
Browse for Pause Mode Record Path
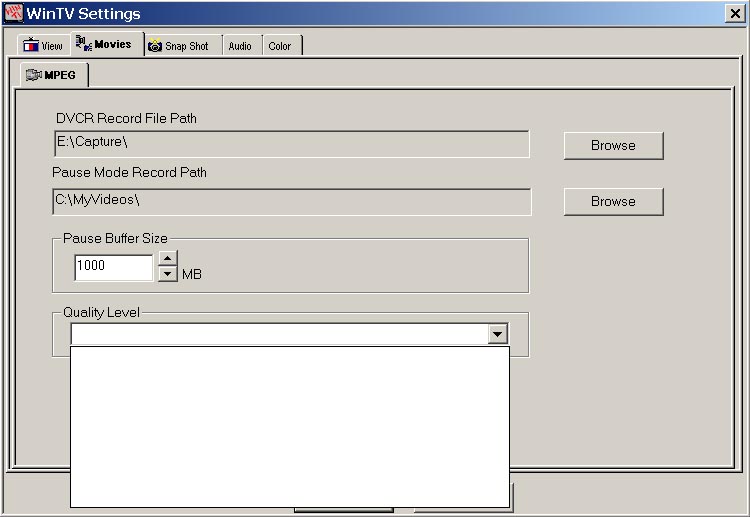[613, 201]
